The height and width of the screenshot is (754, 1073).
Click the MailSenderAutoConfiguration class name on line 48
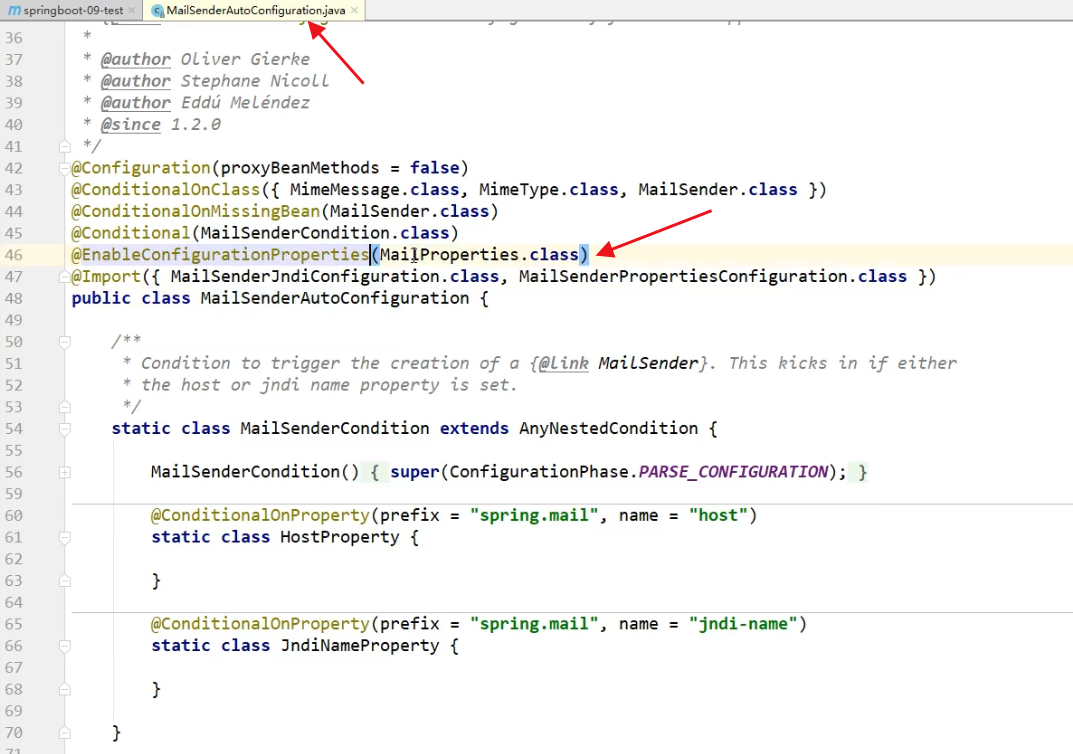point(335,298)
